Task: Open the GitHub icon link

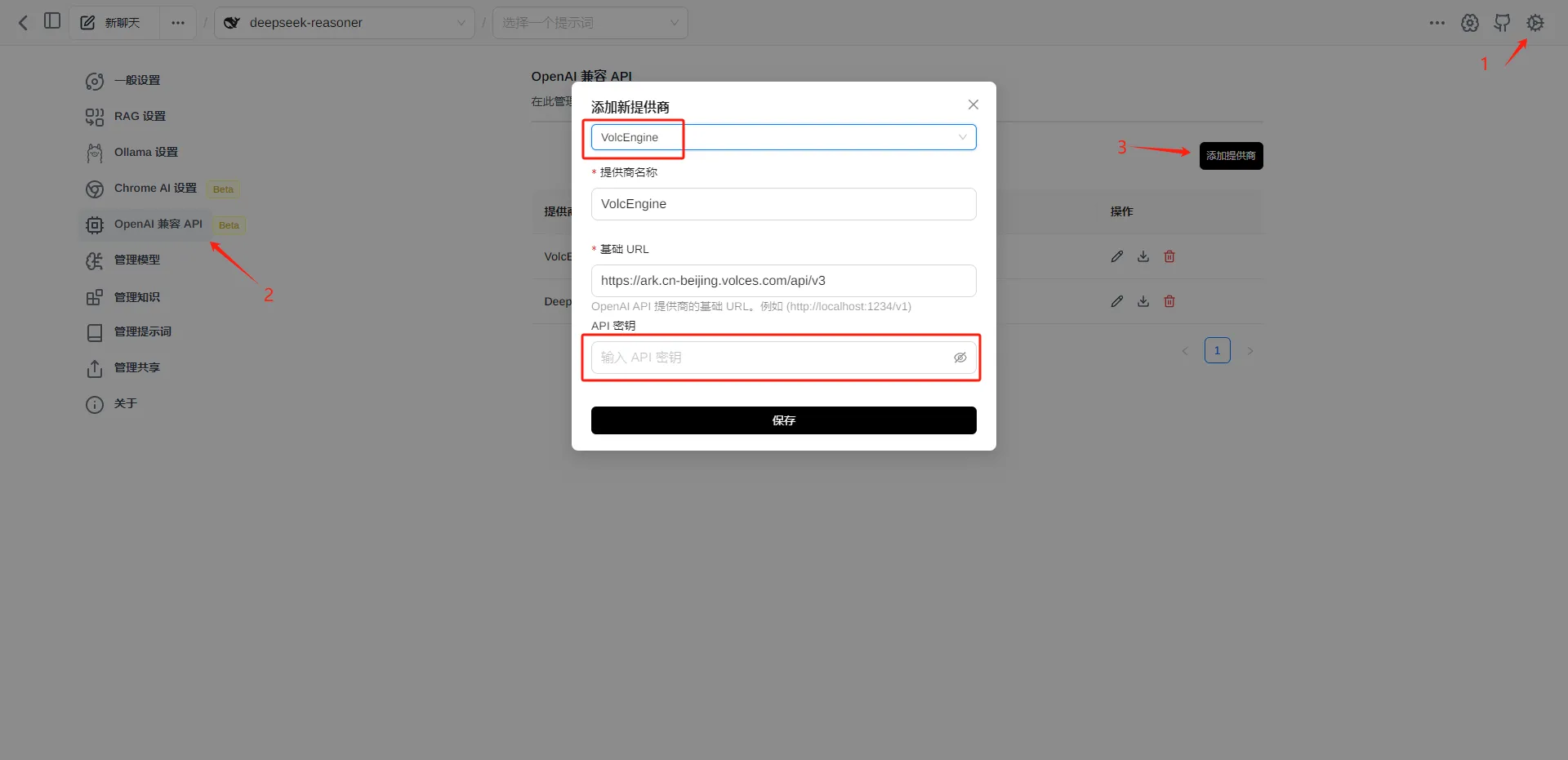Action: [x=1502, y=23]
